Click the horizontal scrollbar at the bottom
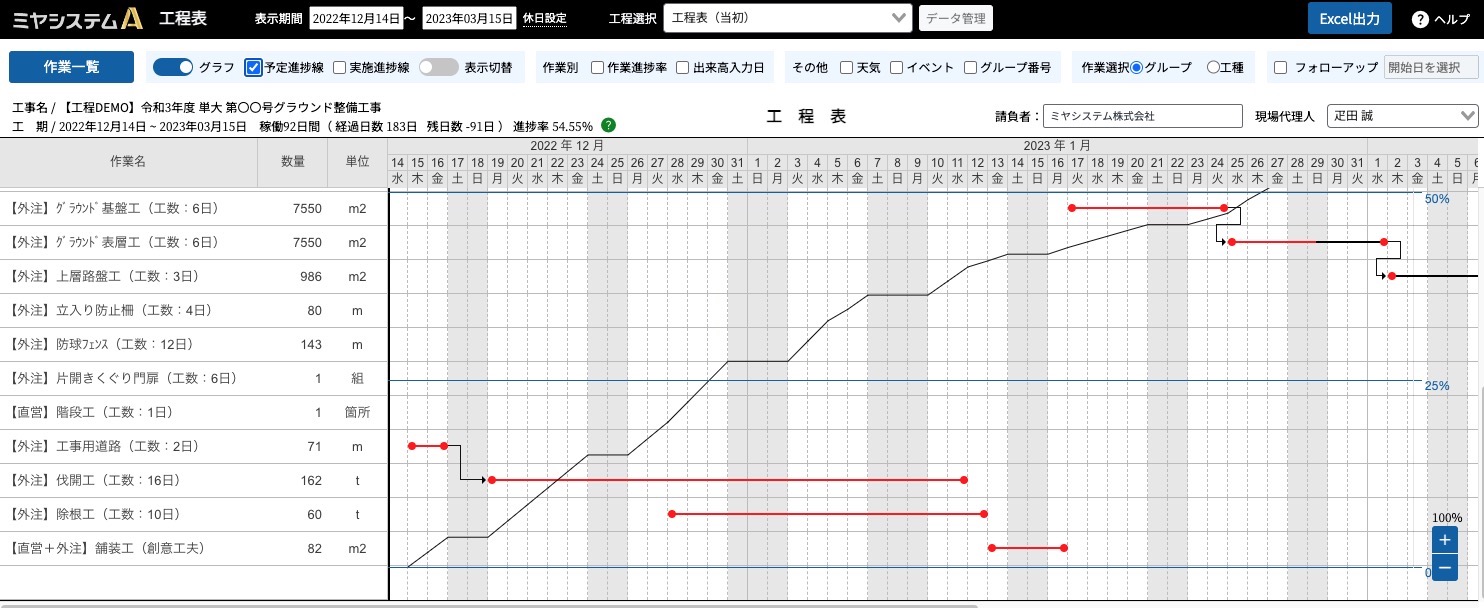 point(488,605)
